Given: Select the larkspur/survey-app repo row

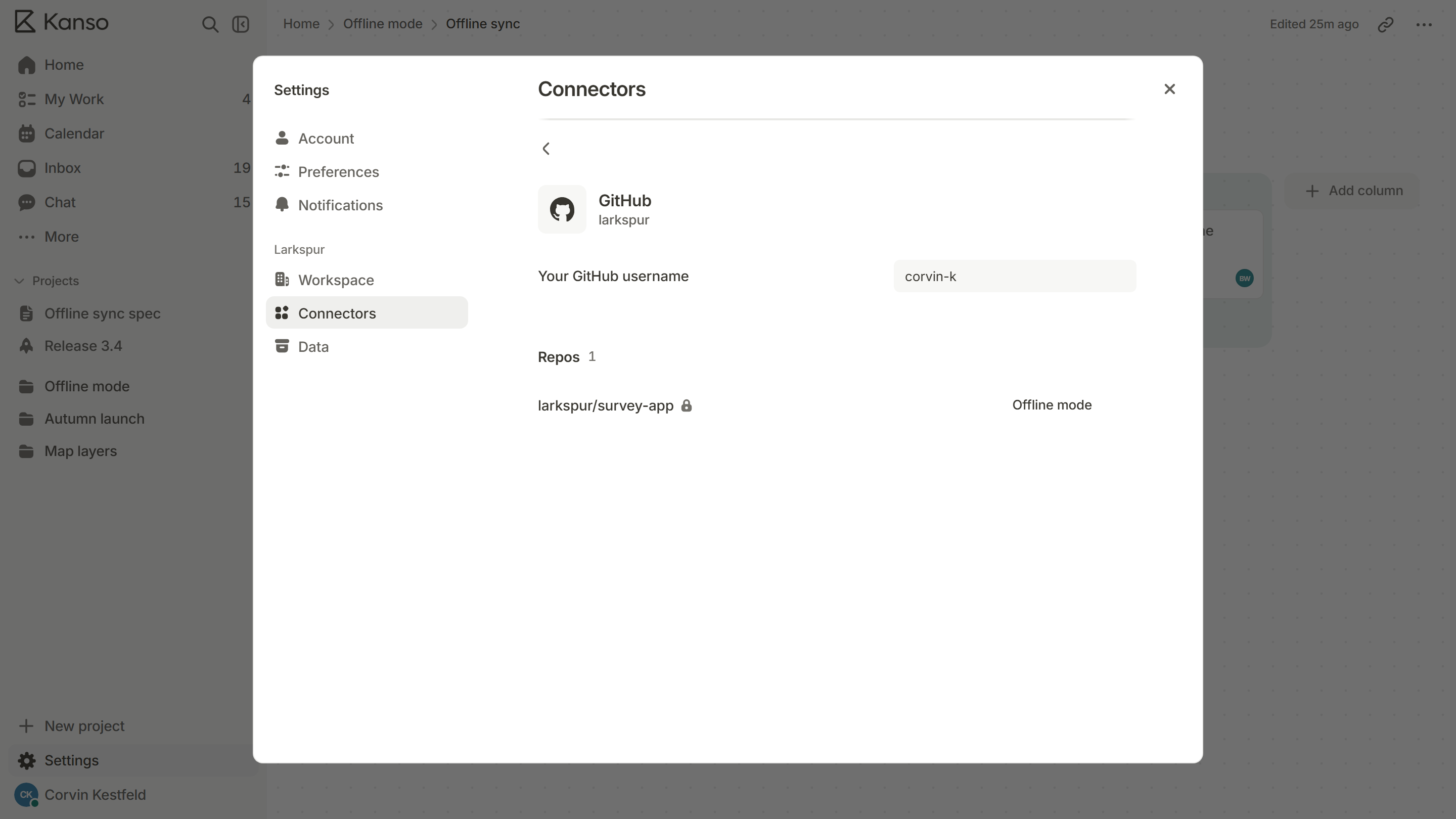Looking at the screenshot, I should click(837, 405).
